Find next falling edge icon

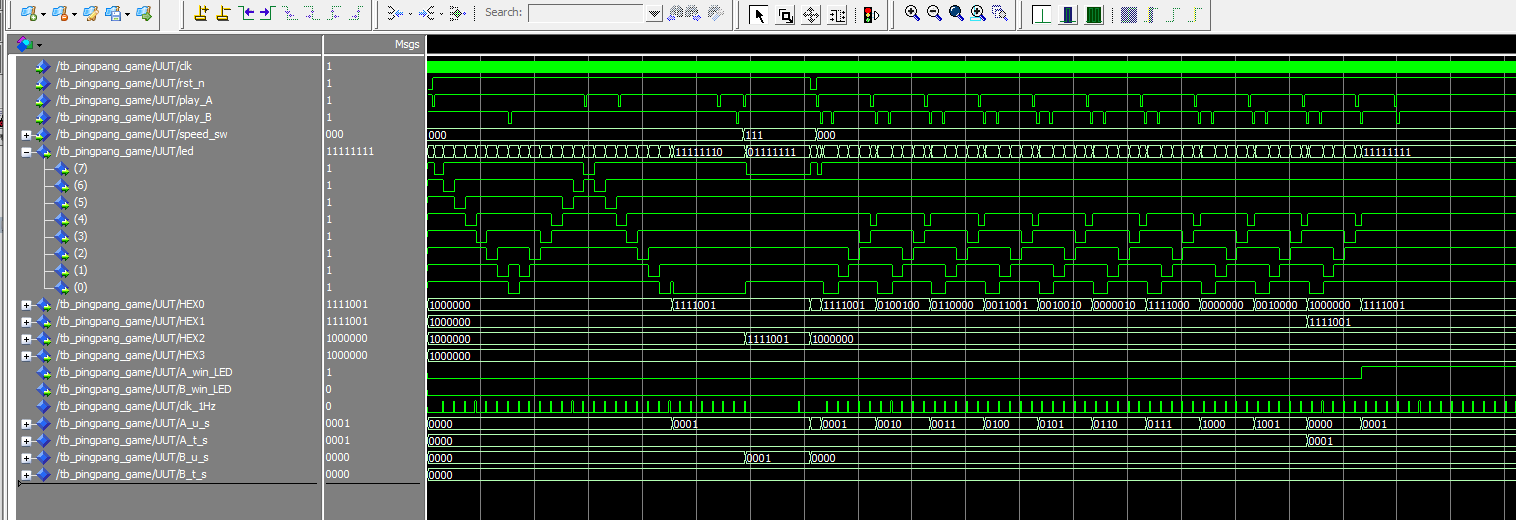pos(311,14)
